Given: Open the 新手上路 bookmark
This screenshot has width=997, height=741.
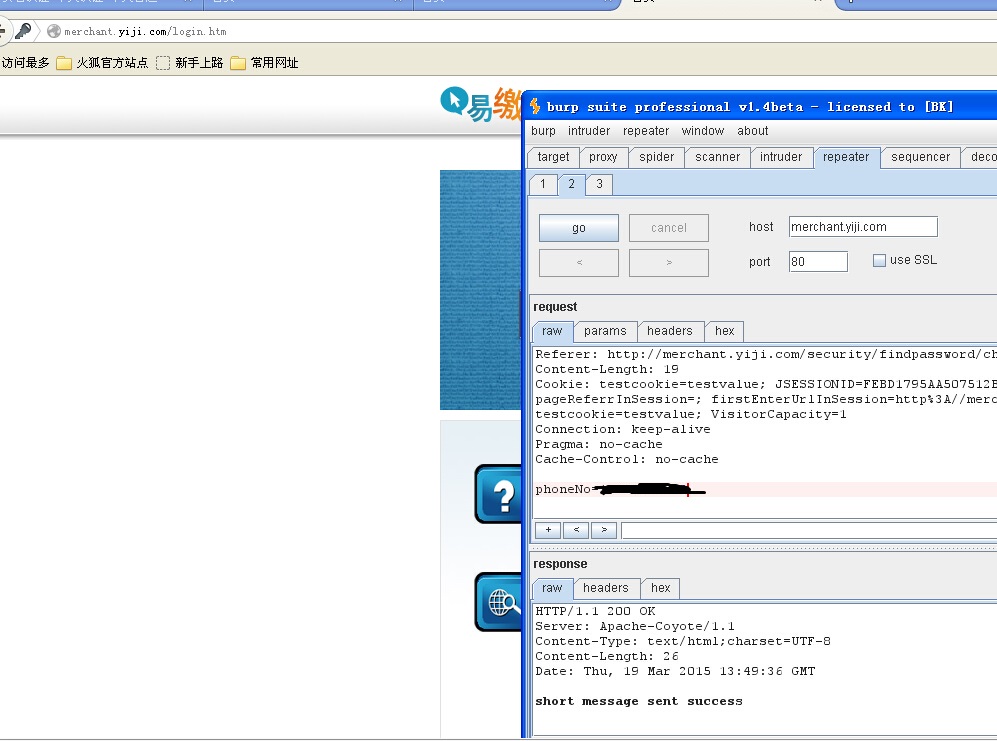Looking at the screenshot, I should click(x=189, y=63).
